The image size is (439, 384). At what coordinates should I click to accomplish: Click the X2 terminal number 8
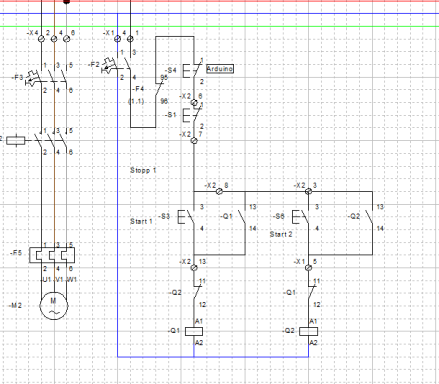[x=219, y=191]
